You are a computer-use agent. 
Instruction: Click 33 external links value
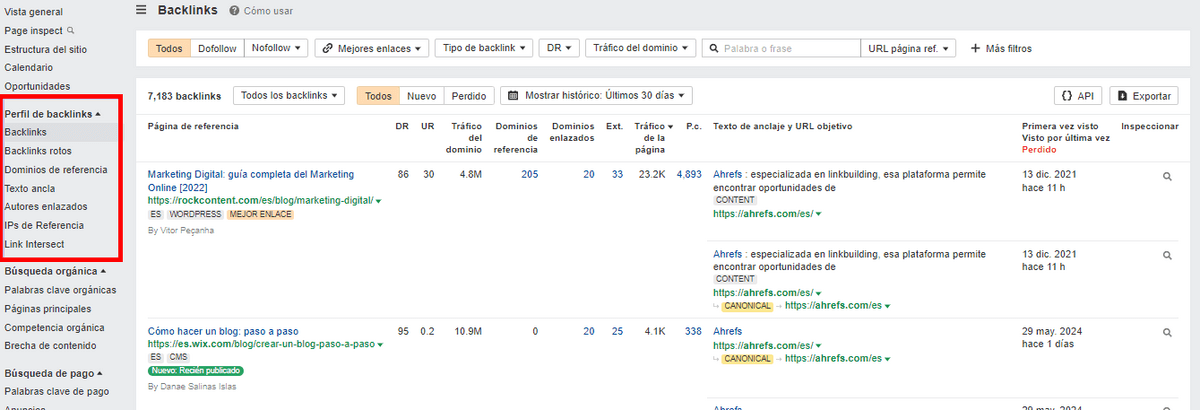(x=617, y=174)
